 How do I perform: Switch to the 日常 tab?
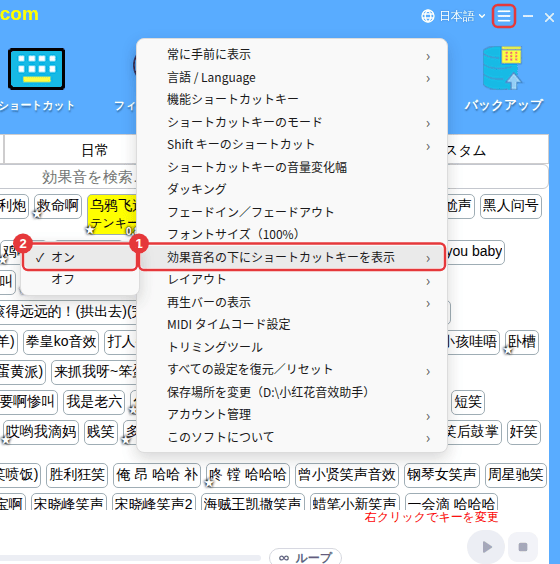point(94,150)
